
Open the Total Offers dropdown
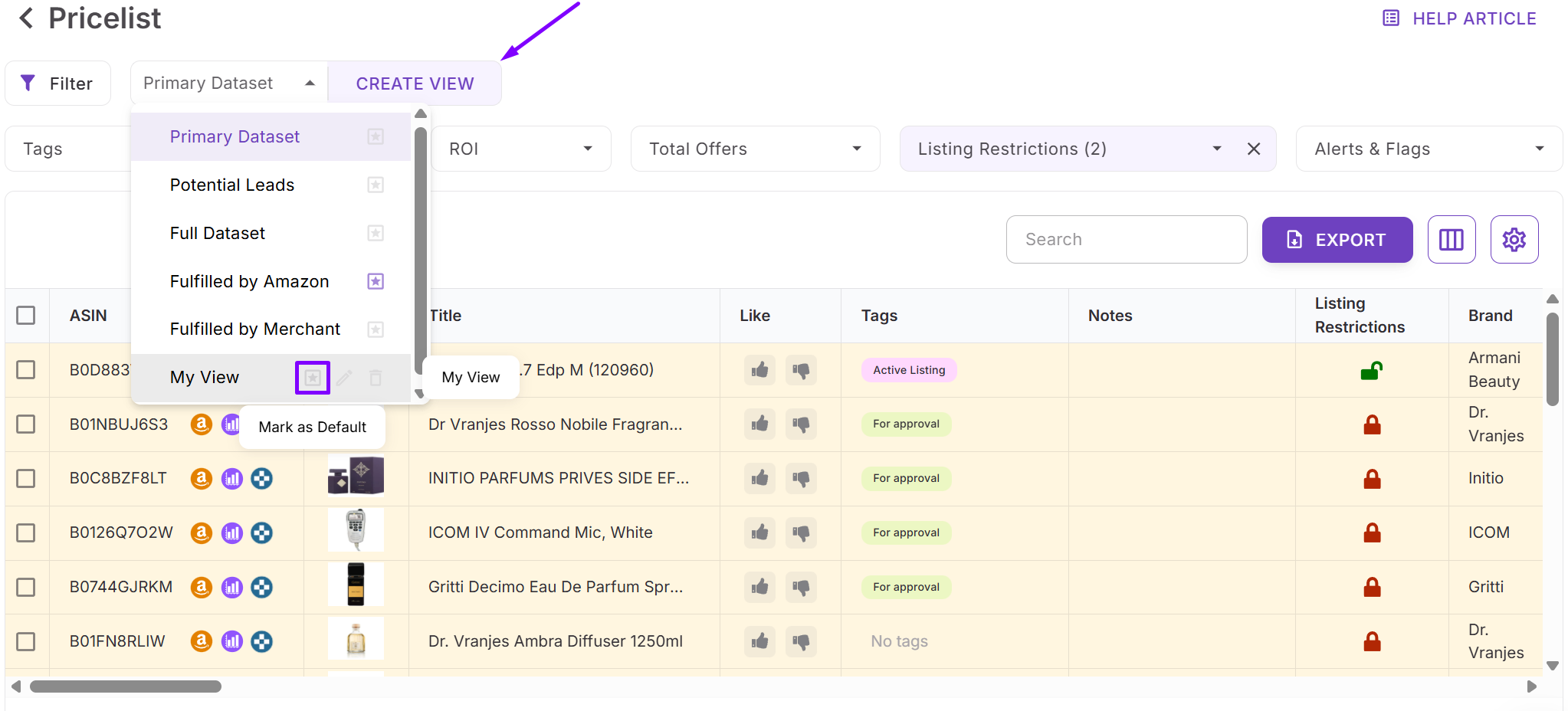pos(754,149)
